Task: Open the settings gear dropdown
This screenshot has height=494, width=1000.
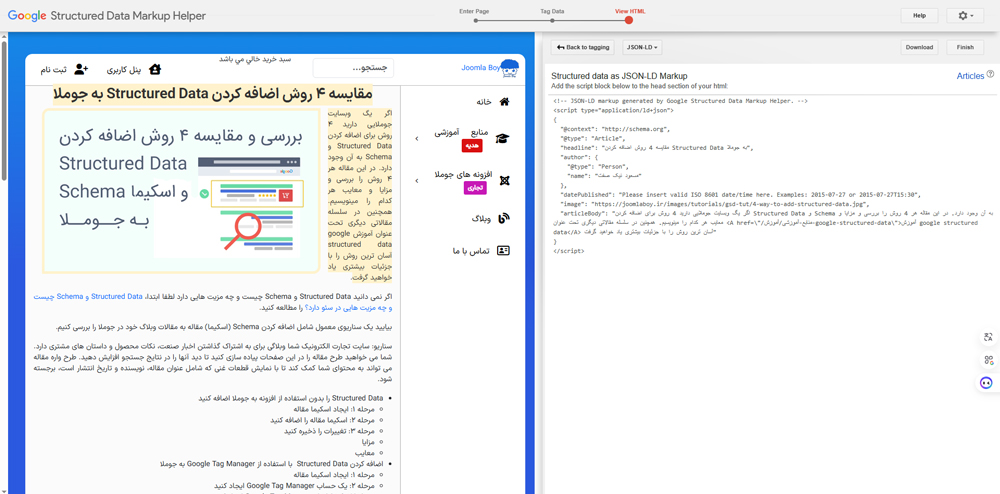Action: coord(966,15)
